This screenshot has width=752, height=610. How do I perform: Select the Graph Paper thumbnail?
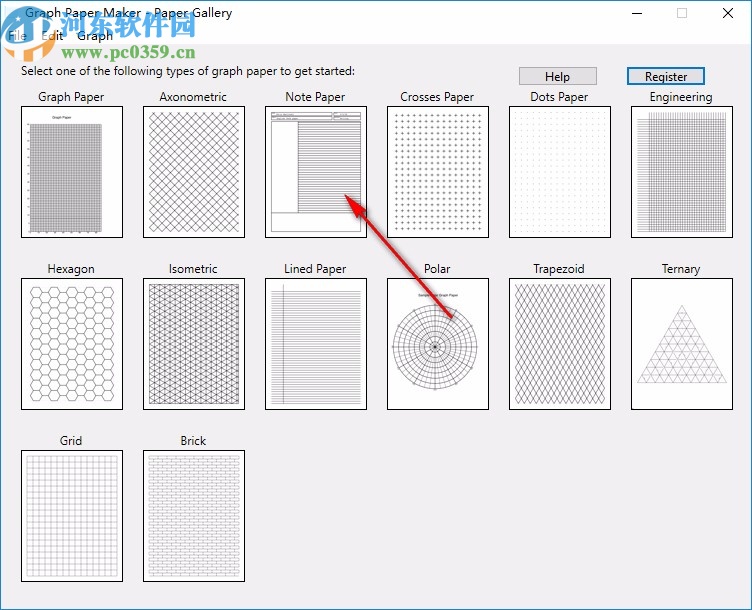click(x=72, y=172)
